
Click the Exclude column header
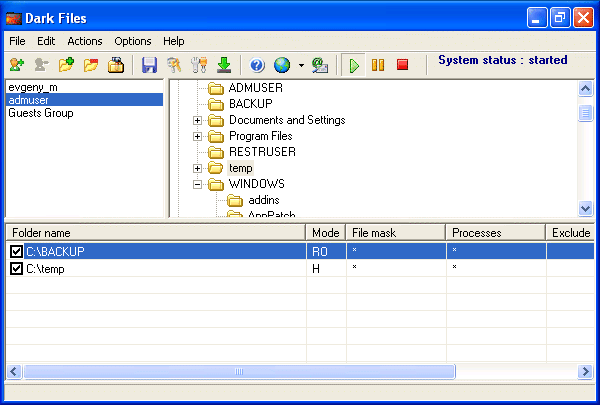[x=570, y=233]
